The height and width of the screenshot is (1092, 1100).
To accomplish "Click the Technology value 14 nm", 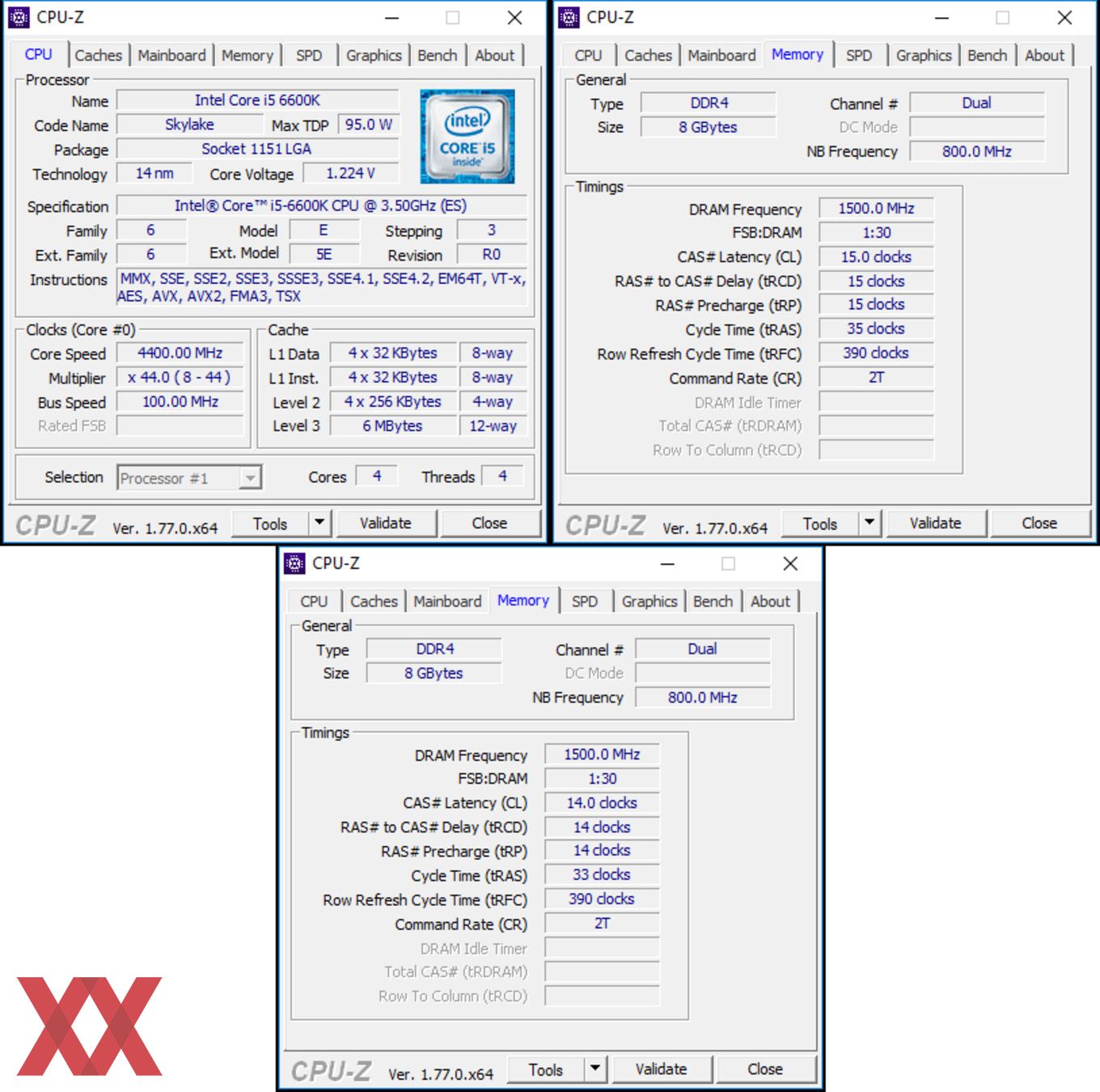I will 155,173.
